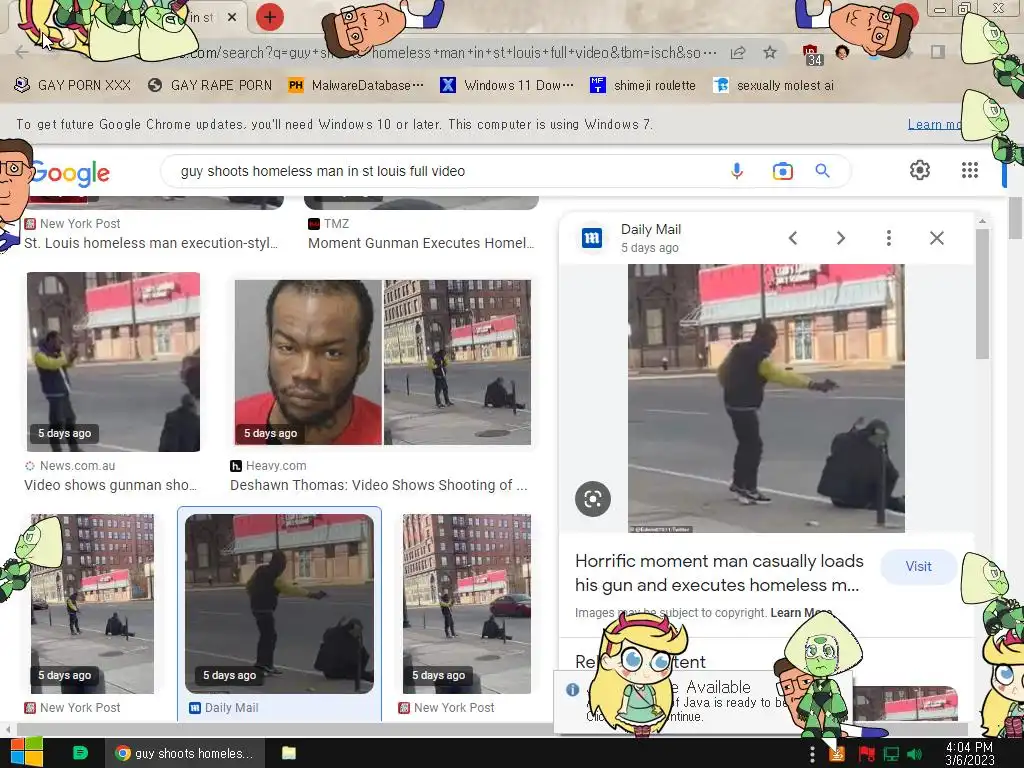
Task: Bookmark this page with the star icon
Action: [x=770, y=53]
